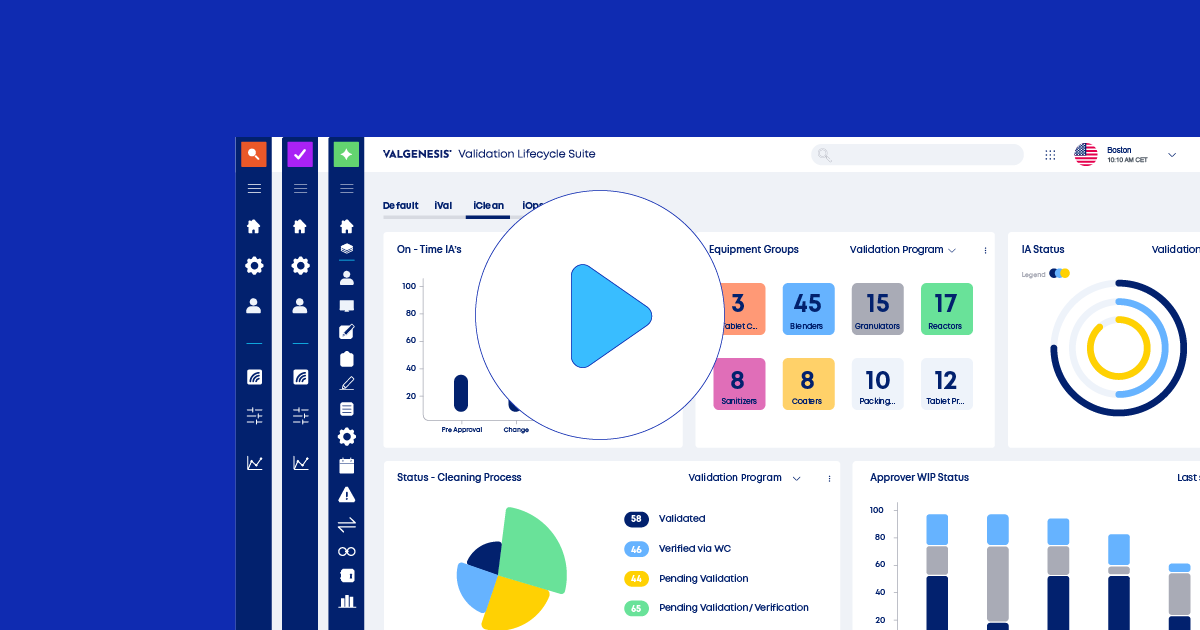Open the Boston location dropdown chevron

(1172, 155)
